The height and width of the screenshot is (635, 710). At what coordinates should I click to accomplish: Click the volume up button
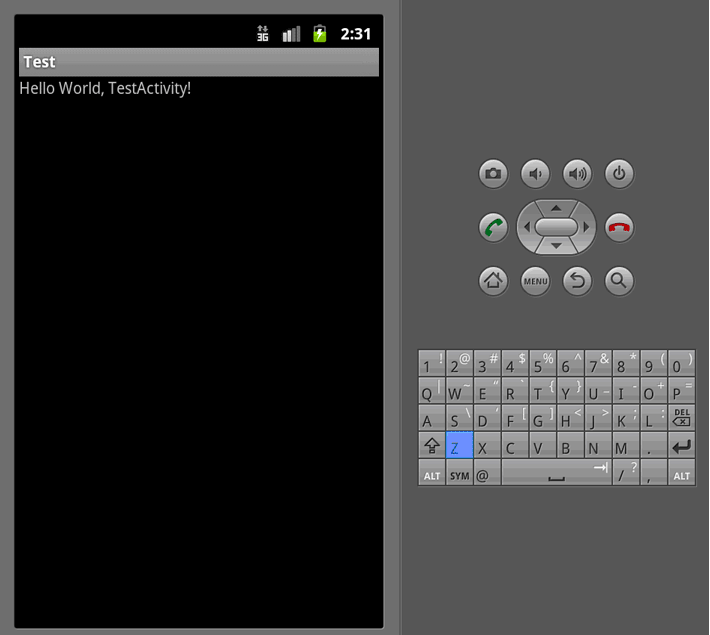pyautogui.click(x=577, y=173)
